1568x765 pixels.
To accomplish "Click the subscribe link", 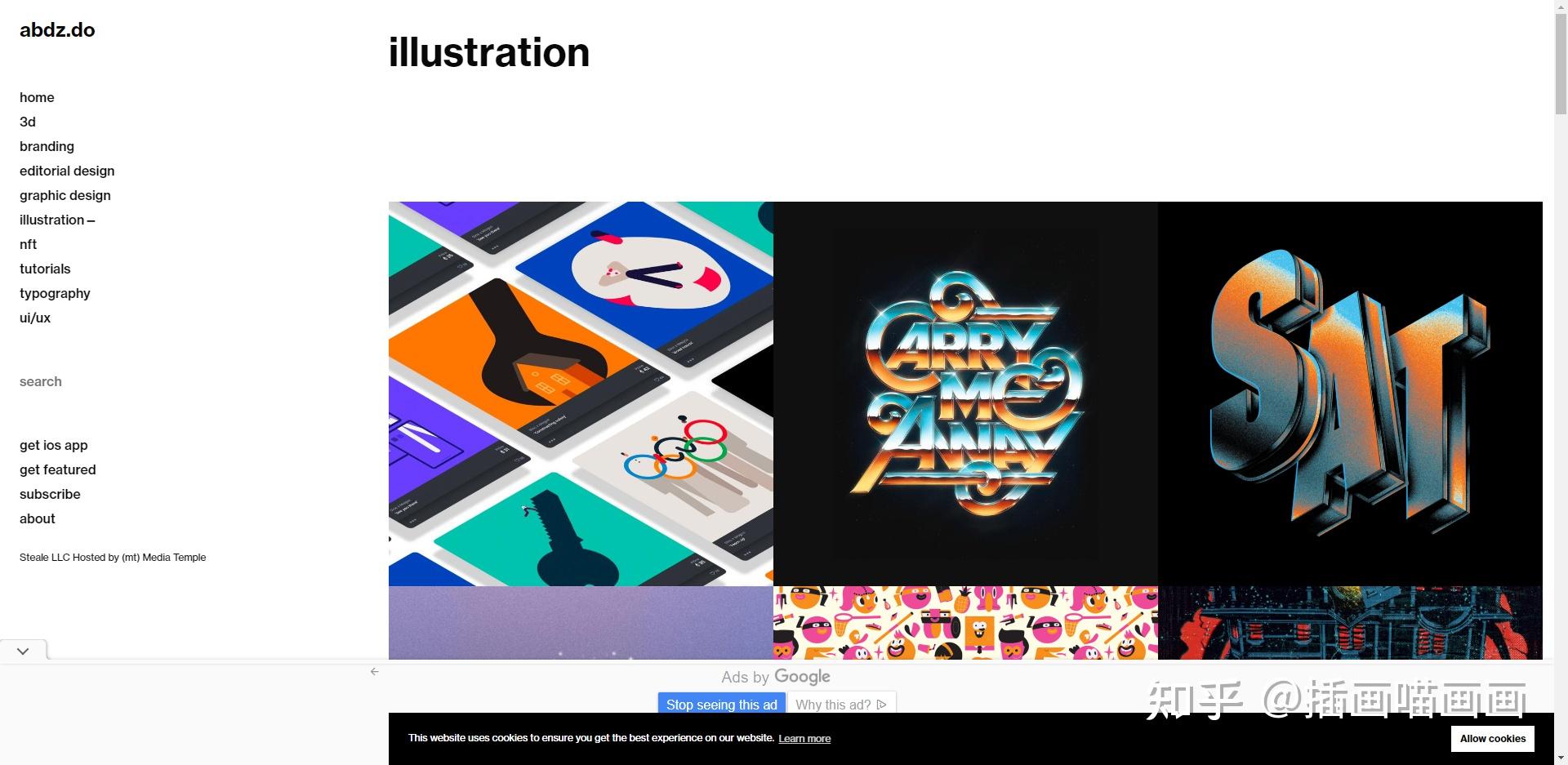I will (50, 494).
